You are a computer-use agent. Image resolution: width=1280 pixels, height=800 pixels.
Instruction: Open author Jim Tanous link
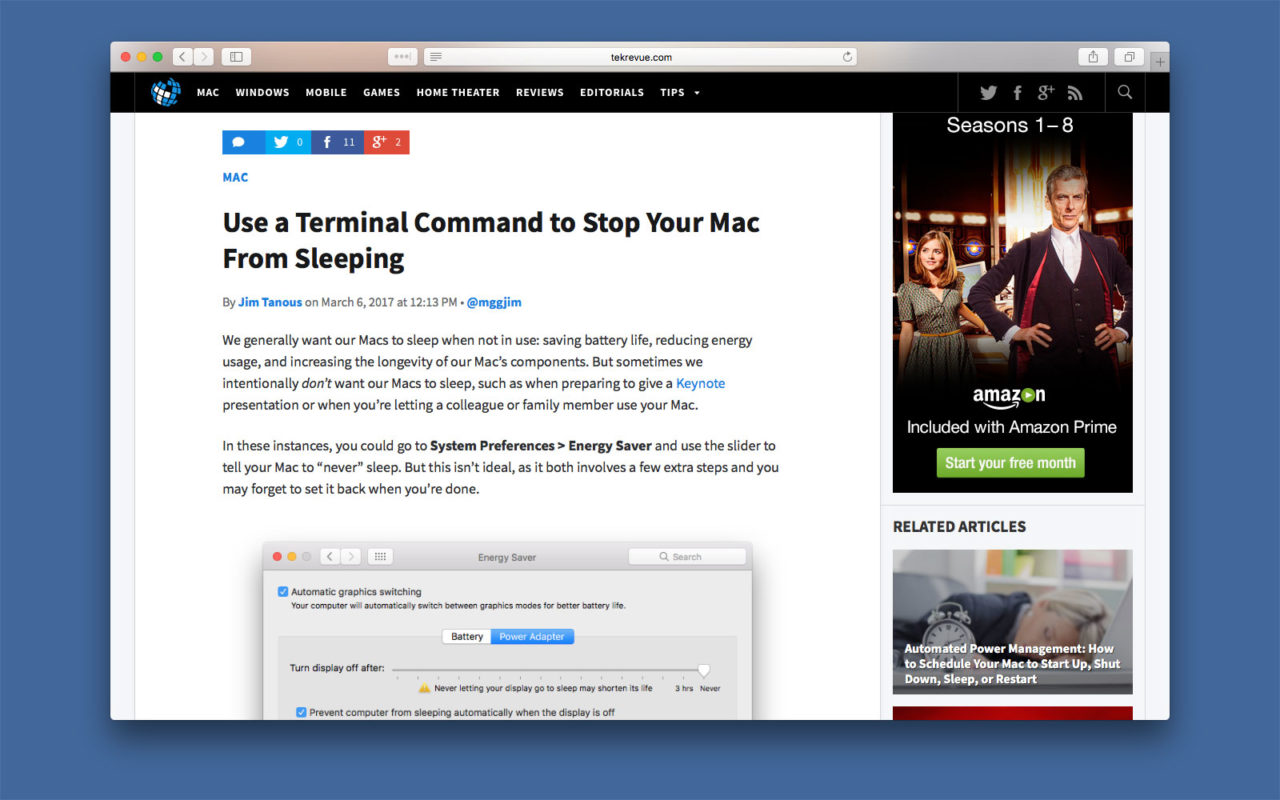tap(270, 302)
